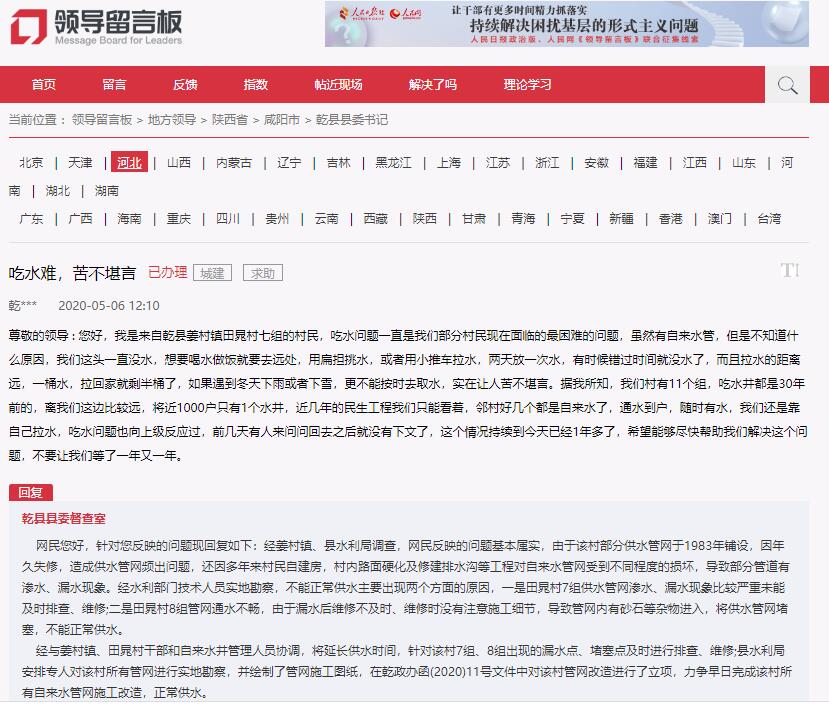
Task: Select the 江西 region
Action: point(695,162)
